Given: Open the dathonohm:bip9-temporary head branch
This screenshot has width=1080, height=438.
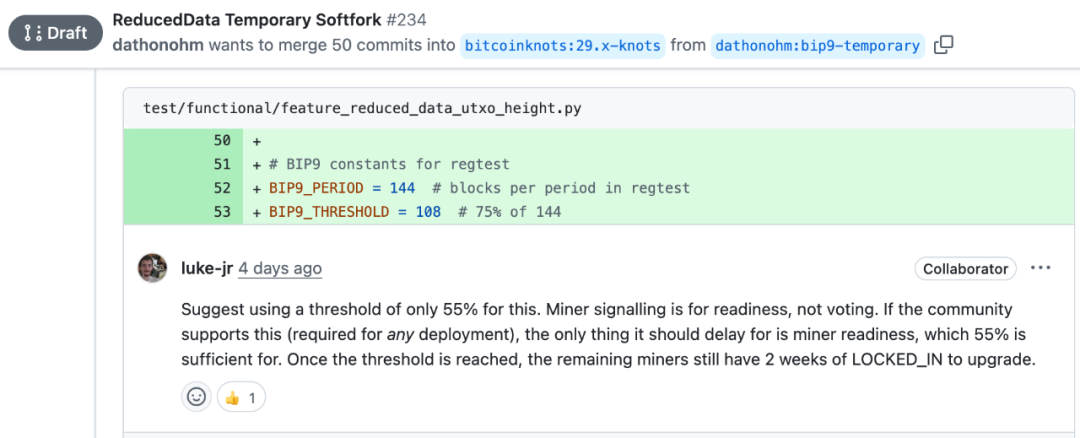Looking at the screenshot, I should 817,45.
